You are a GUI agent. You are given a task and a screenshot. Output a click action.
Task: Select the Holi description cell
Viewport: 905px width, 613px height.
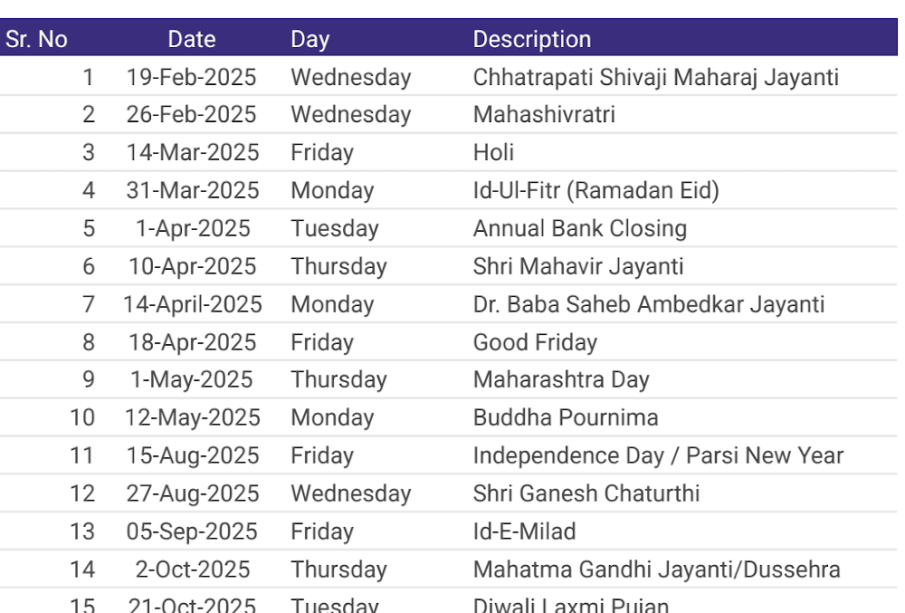(x=494, y=153)
